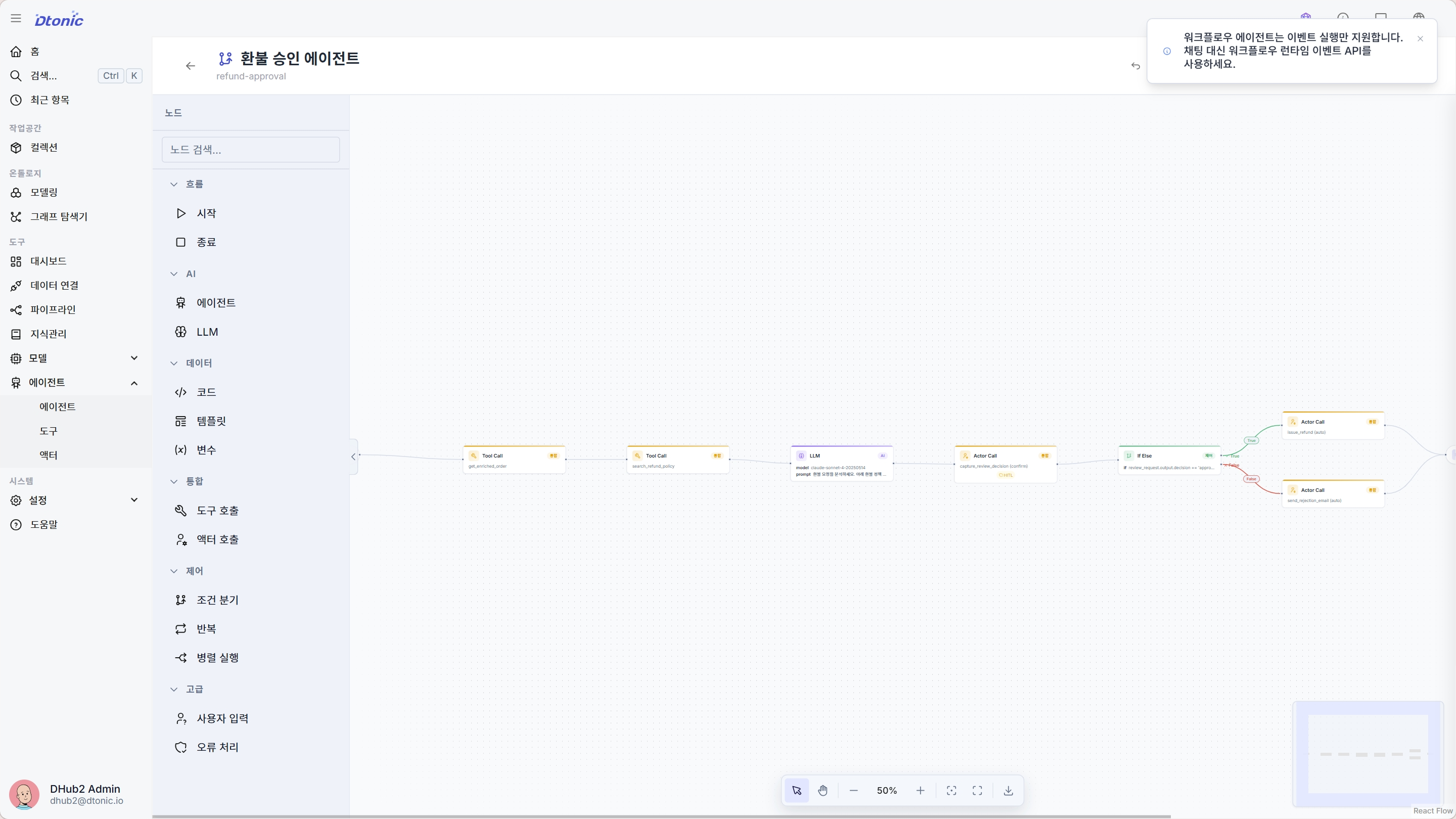Select the pointer selection tool
This screenshot has width=1456, height=819.
(796, 790)
